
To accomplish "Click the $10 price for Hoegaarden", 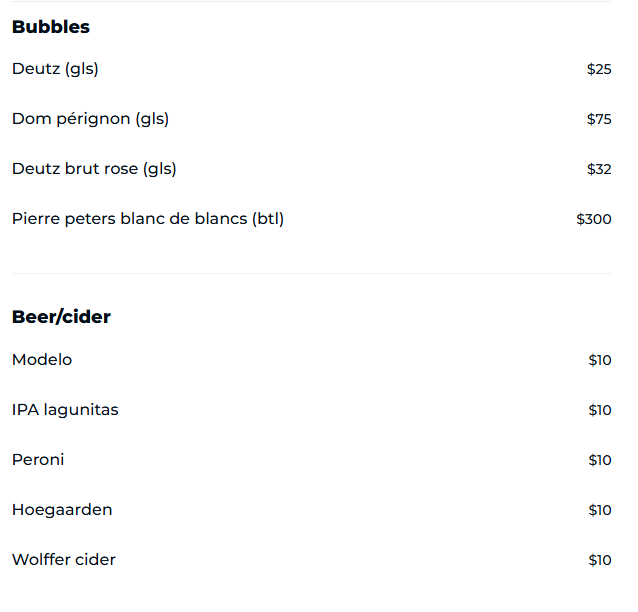I will (x=600, y=510).
